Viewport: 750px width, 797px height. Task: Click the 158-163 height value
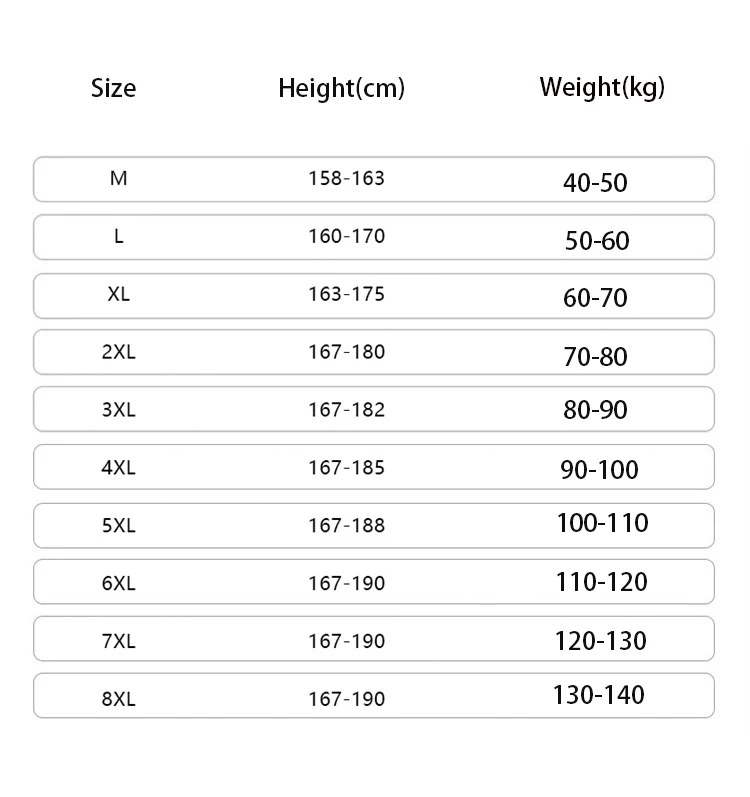coord(347,178)
